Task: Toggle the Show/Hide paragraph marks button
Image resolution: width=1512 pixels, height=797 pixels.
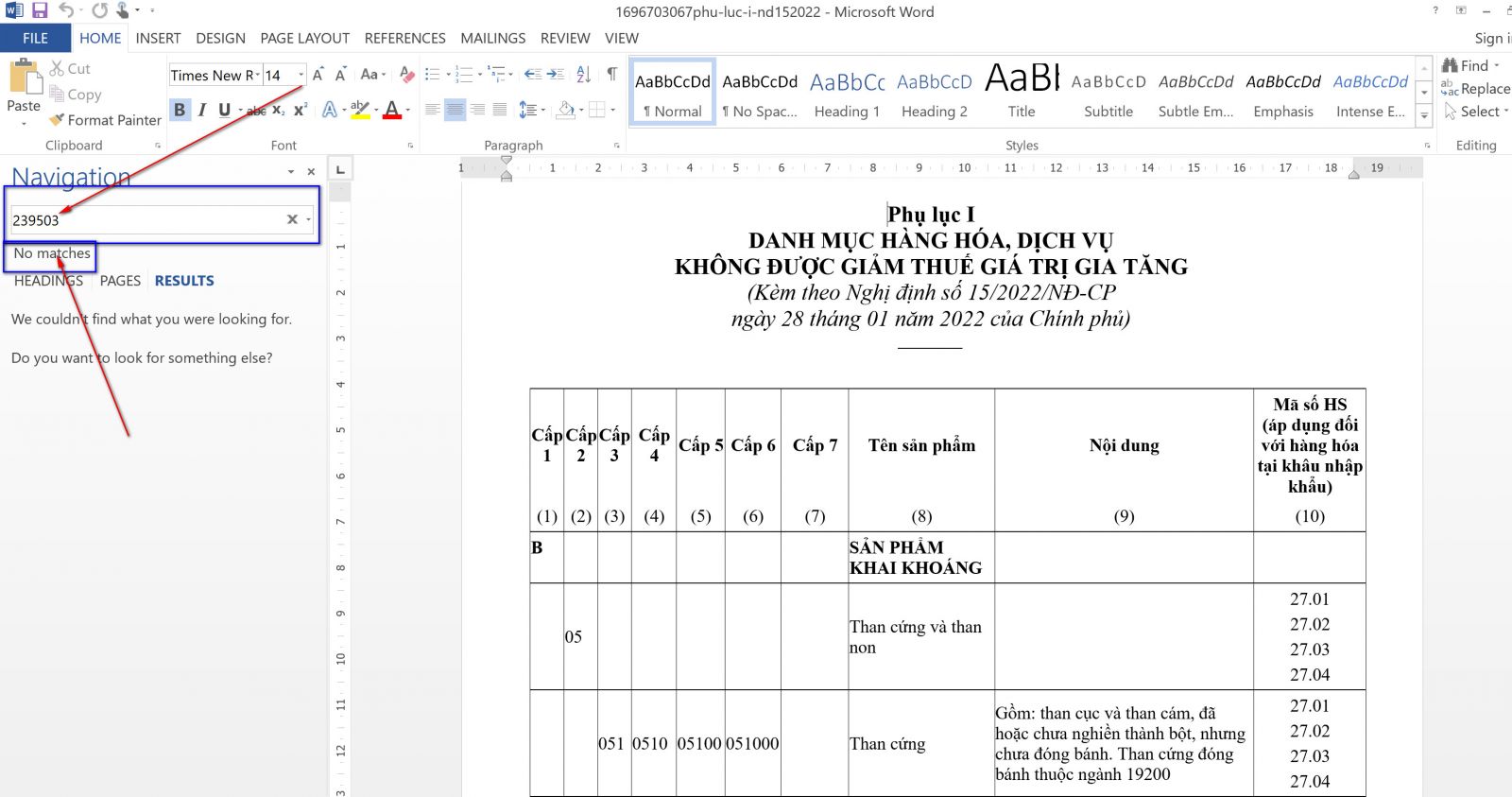Action: pos(612,75)
